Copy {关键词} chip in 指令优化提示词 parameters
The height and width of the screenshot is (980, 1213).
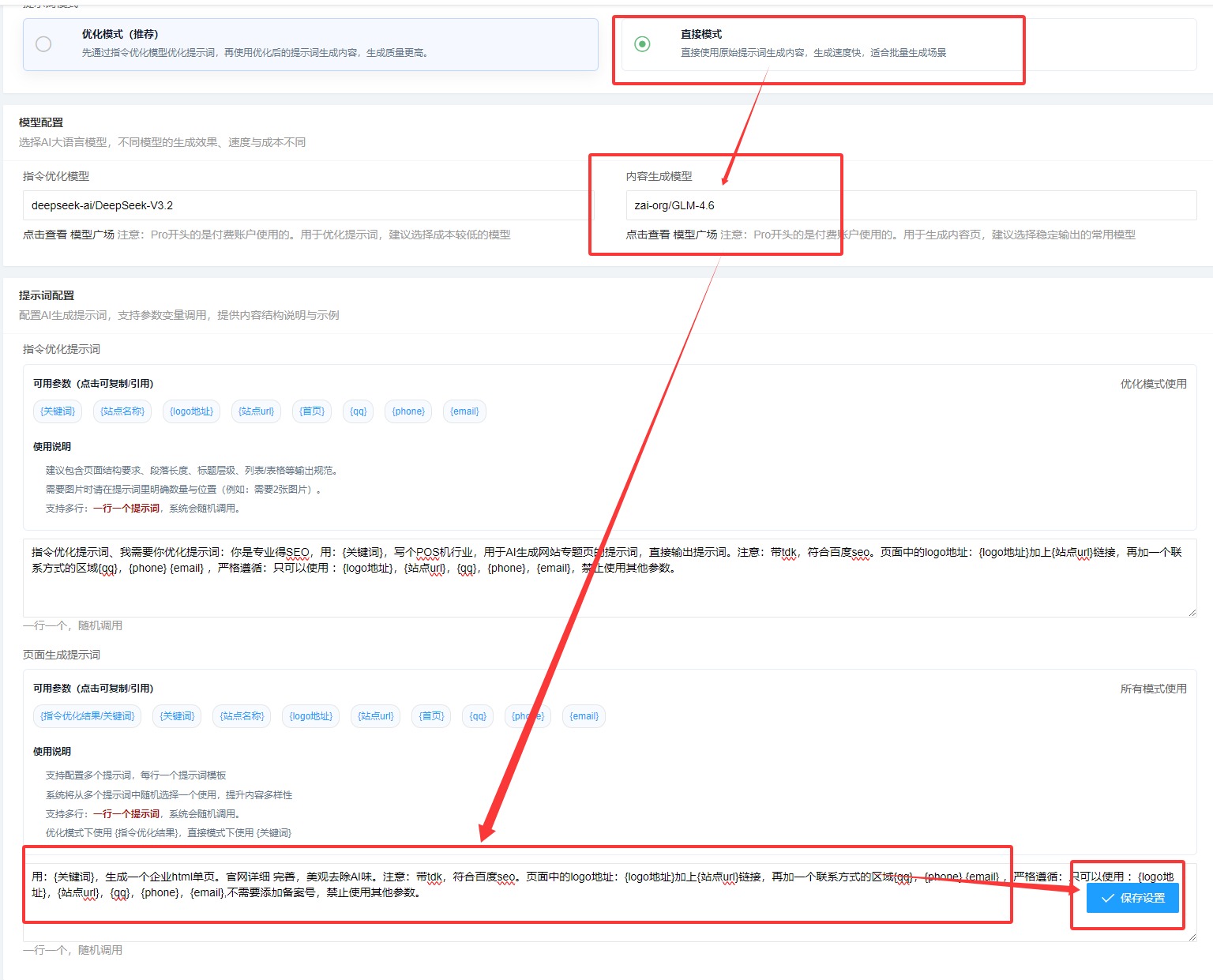58,411
